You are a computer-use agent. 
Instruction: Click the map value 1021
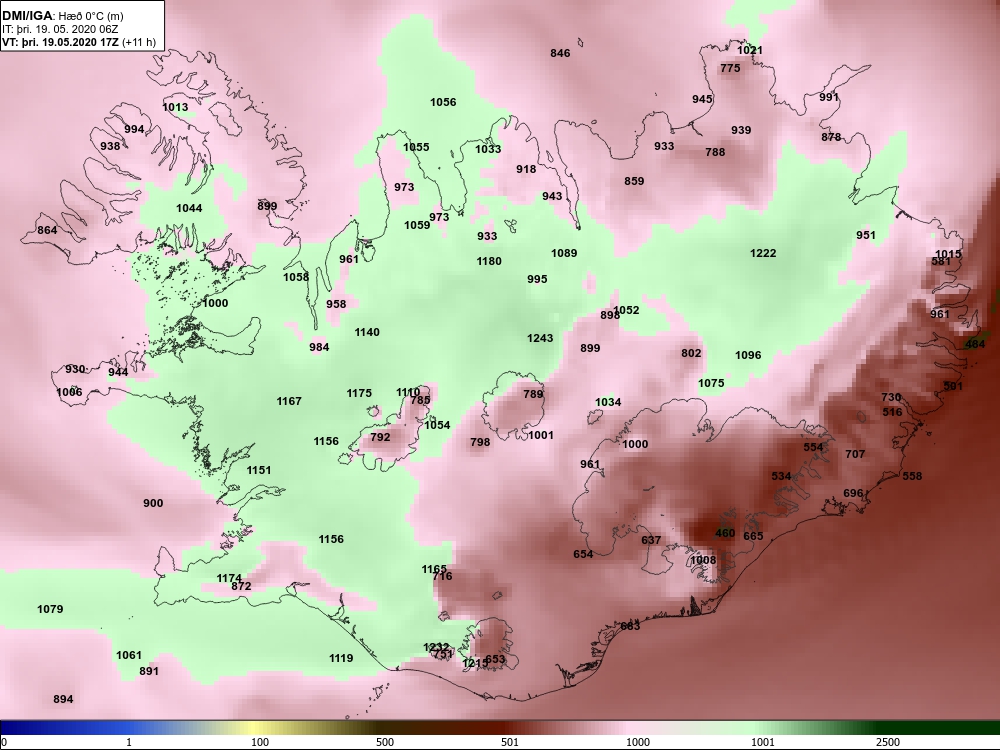(x=750, y=50)
